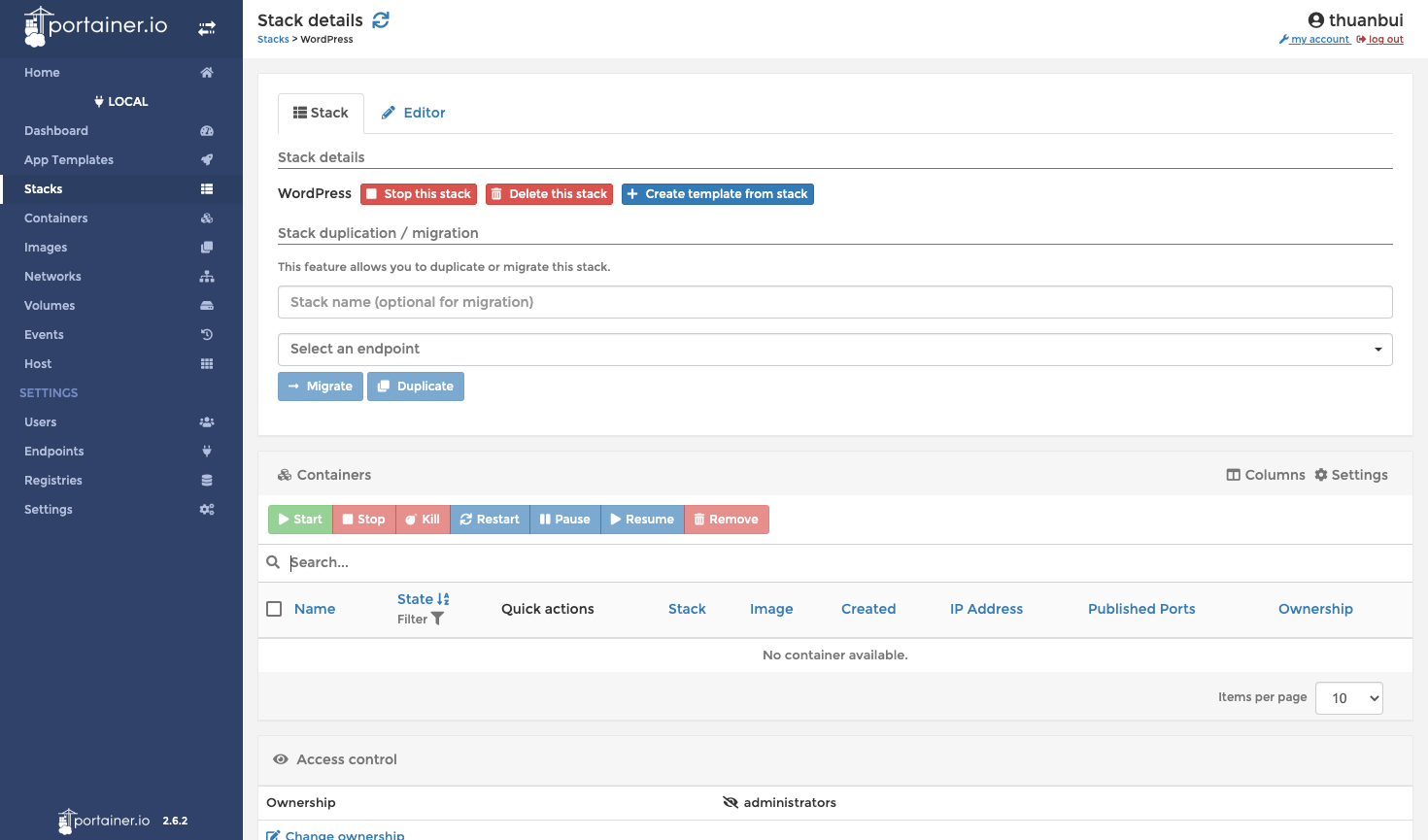1428x840 pixels.
Task: Open the Select an endpoint dropdown
Action: (x=835, y=350)
